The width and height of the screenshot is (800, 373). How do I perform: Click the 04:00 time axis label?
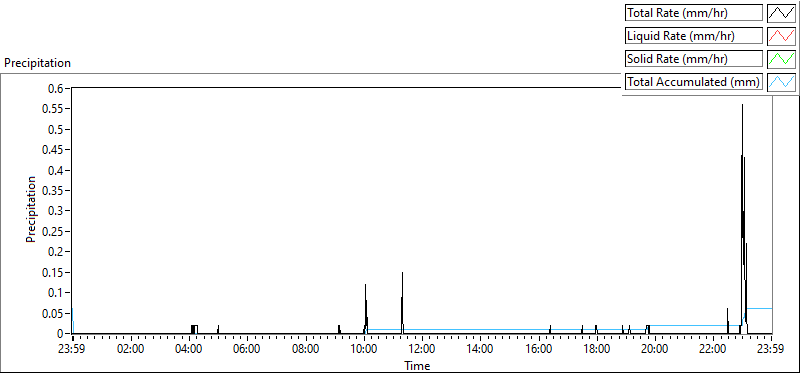click(189, 350)
